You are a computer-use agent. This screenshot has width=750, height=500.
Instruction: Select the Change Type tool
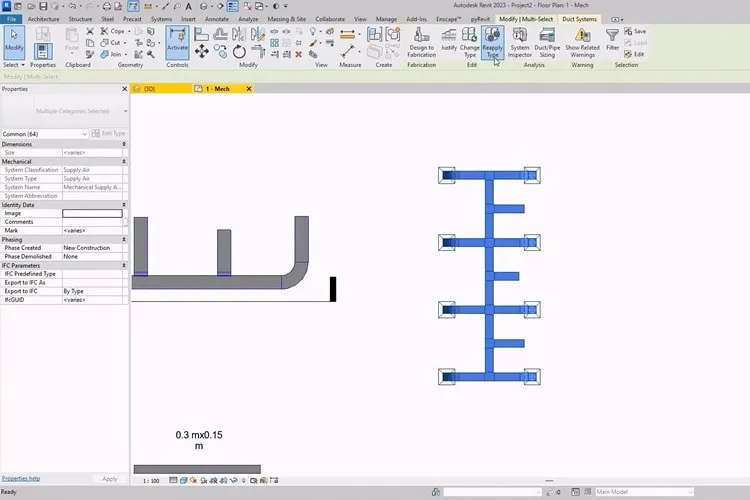469,42
